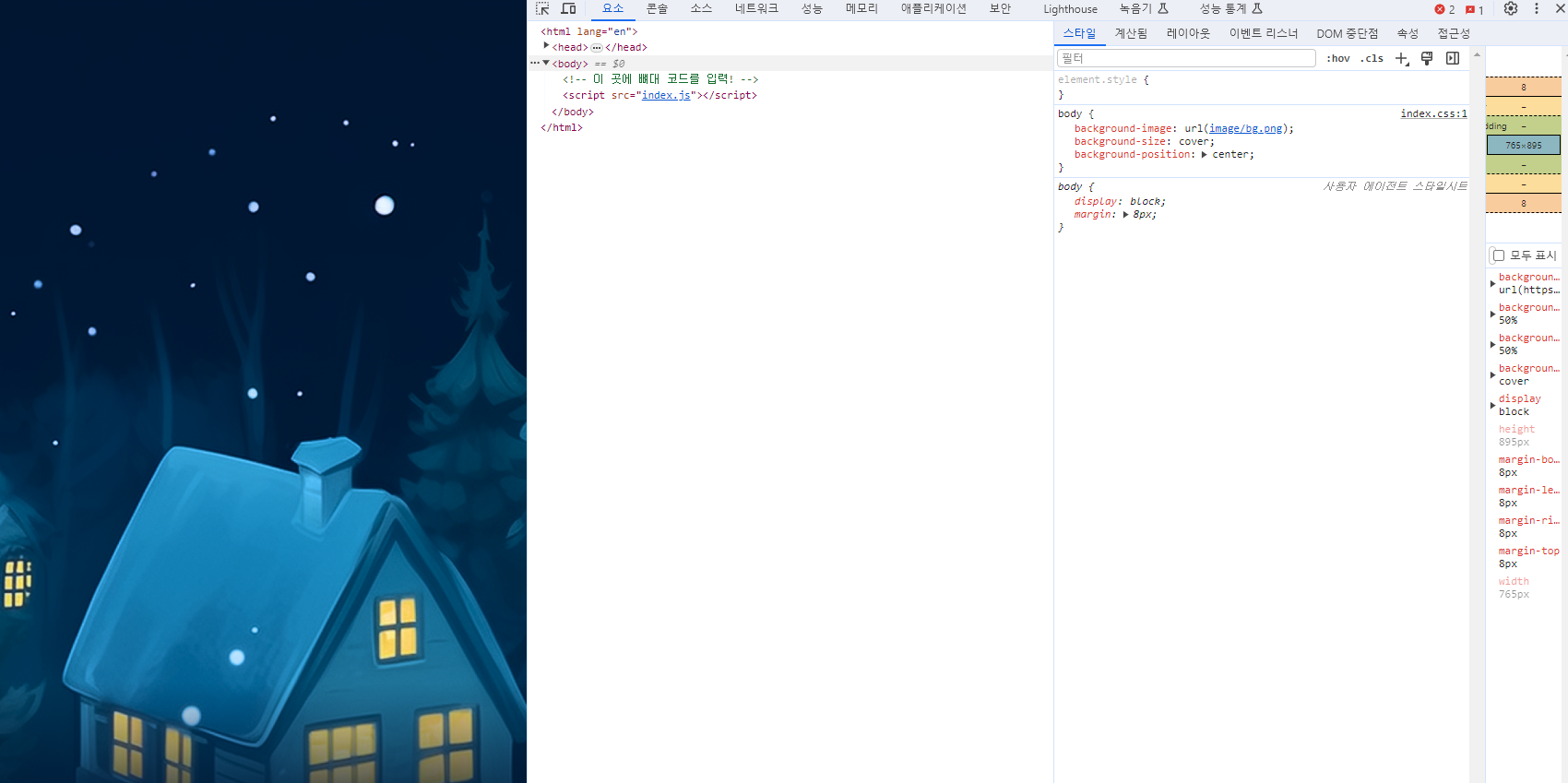1568x783 pixels.
Task: Open the 애플리케이션 tab
Action: coord(933,9)
